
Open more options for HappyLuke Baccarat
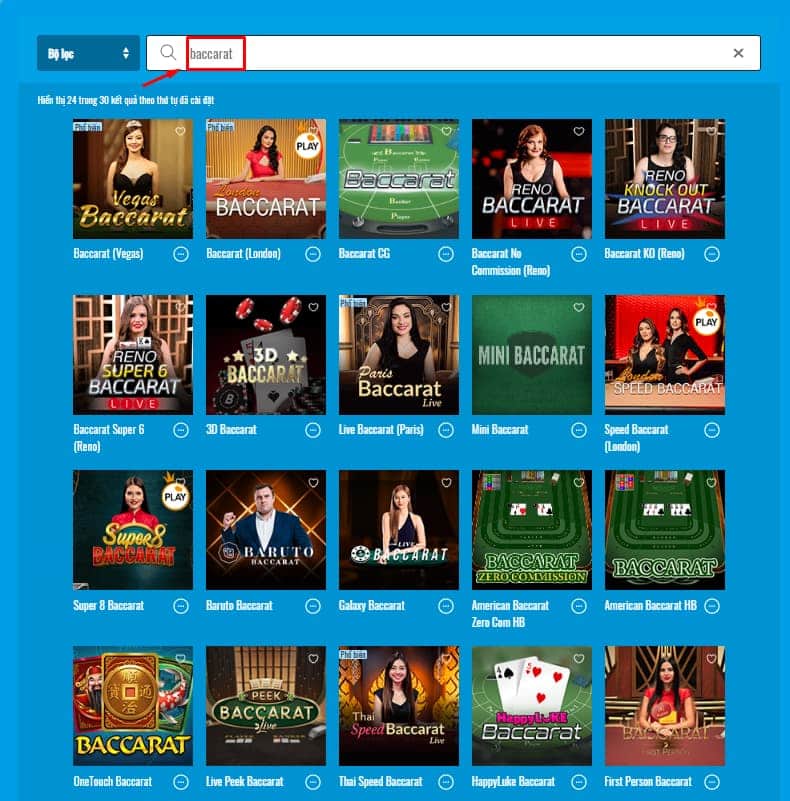[578, 782]
